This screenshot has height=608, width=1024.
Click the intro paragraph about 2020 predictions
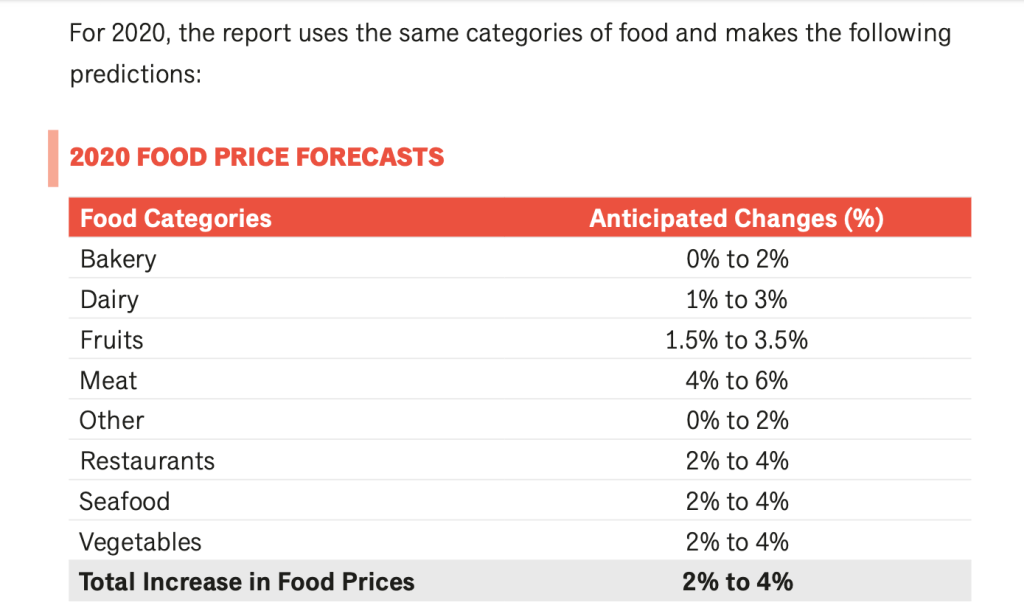510,54
